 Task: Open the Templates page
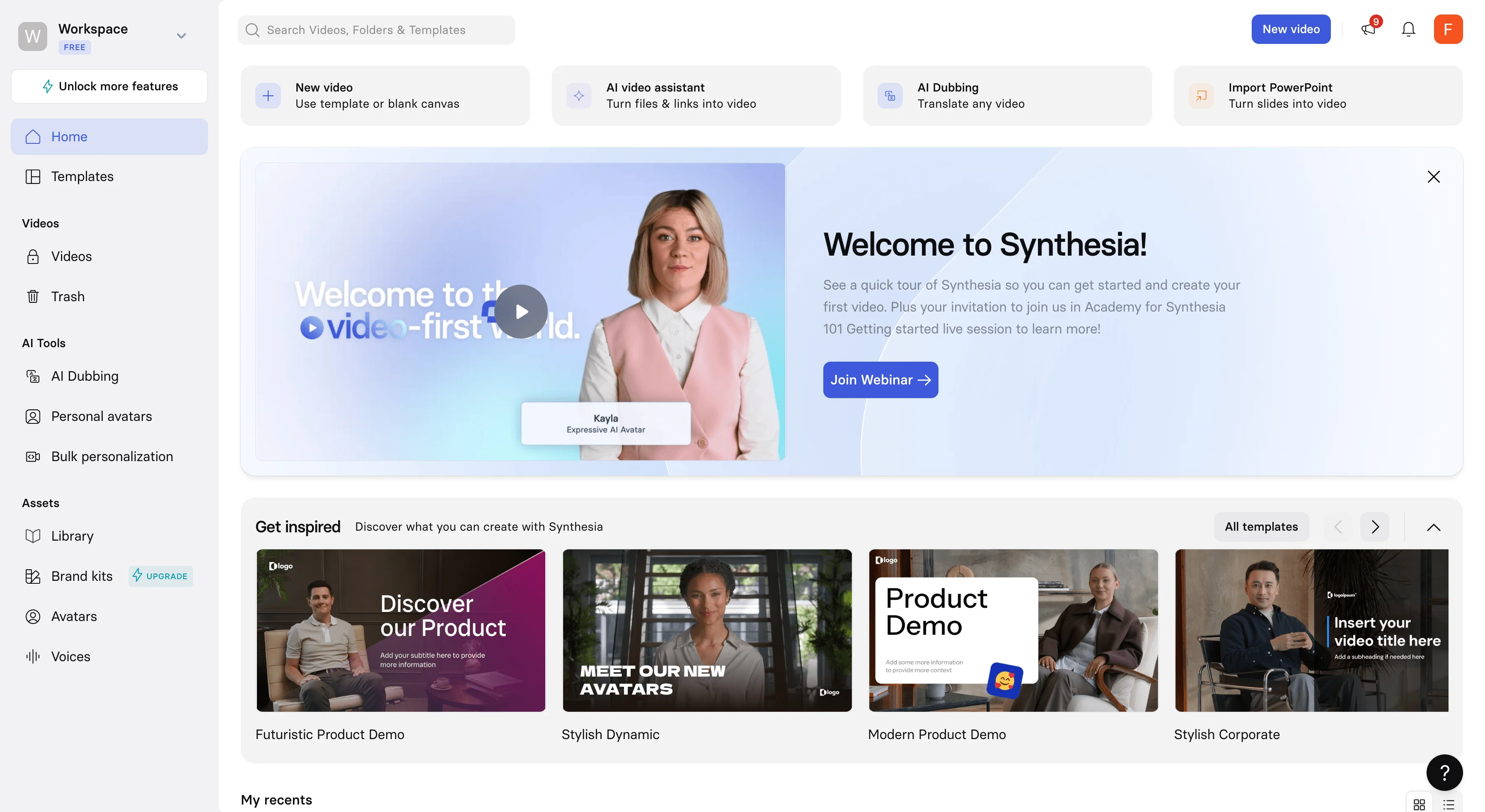[x=82, y=176]
